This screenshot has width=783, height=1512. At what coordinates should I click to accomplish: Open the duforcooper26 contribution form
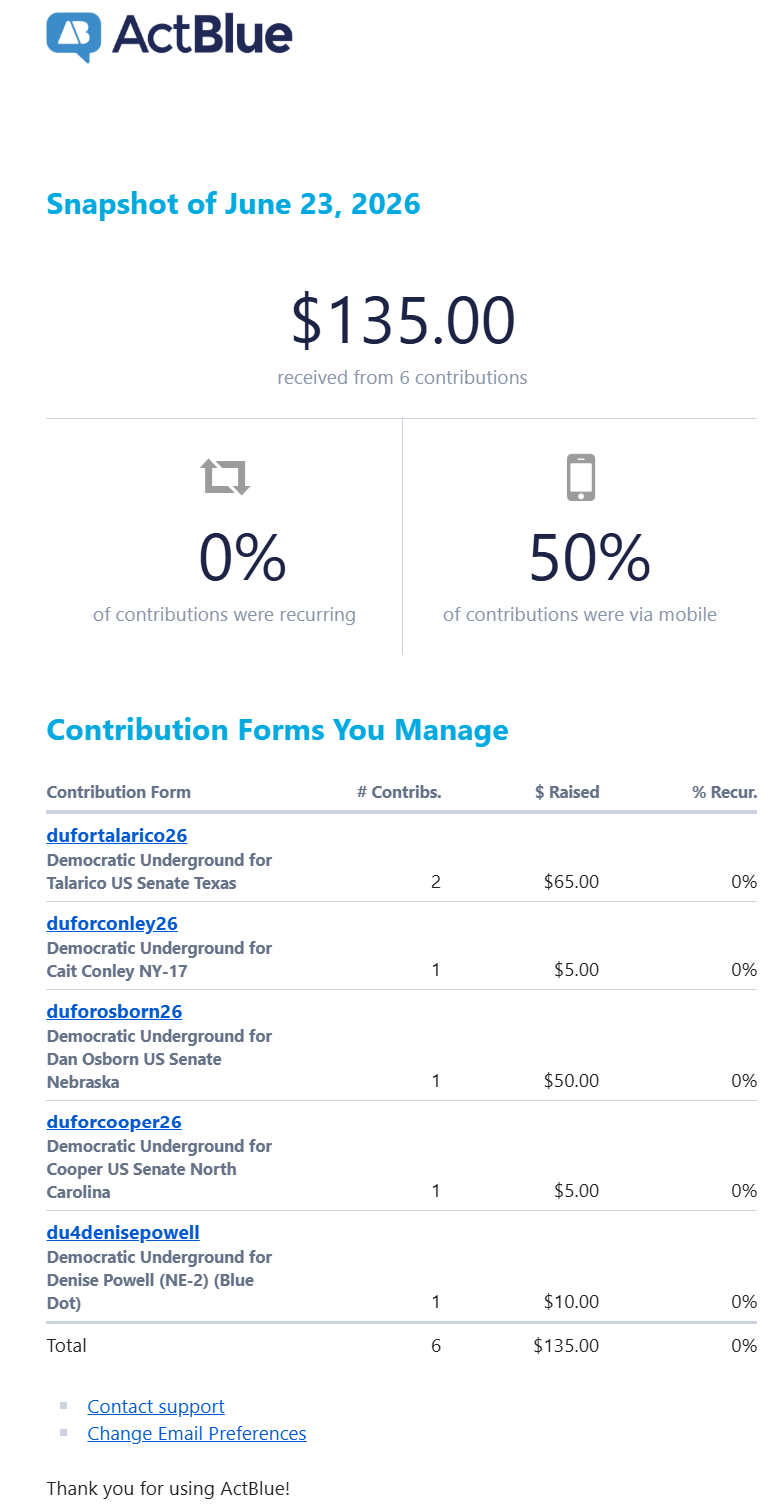tap(114, 1121)
